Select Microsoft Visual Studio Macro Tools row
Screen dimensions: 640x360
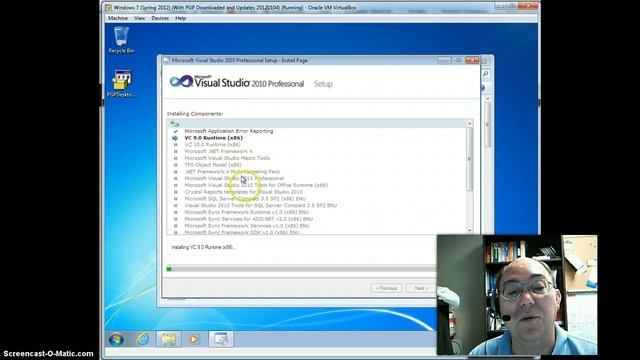(227, 158)
